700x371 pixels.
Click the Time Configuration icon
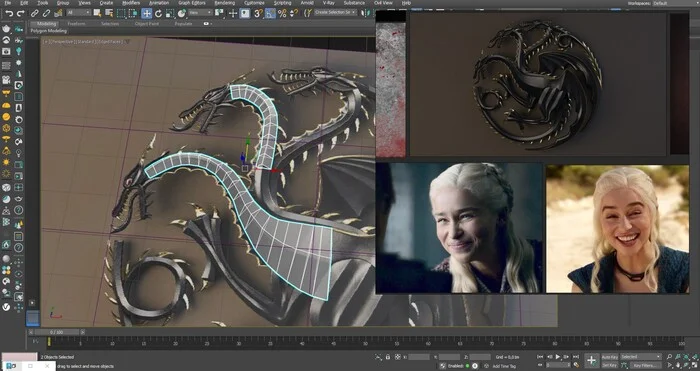(576, 365)
